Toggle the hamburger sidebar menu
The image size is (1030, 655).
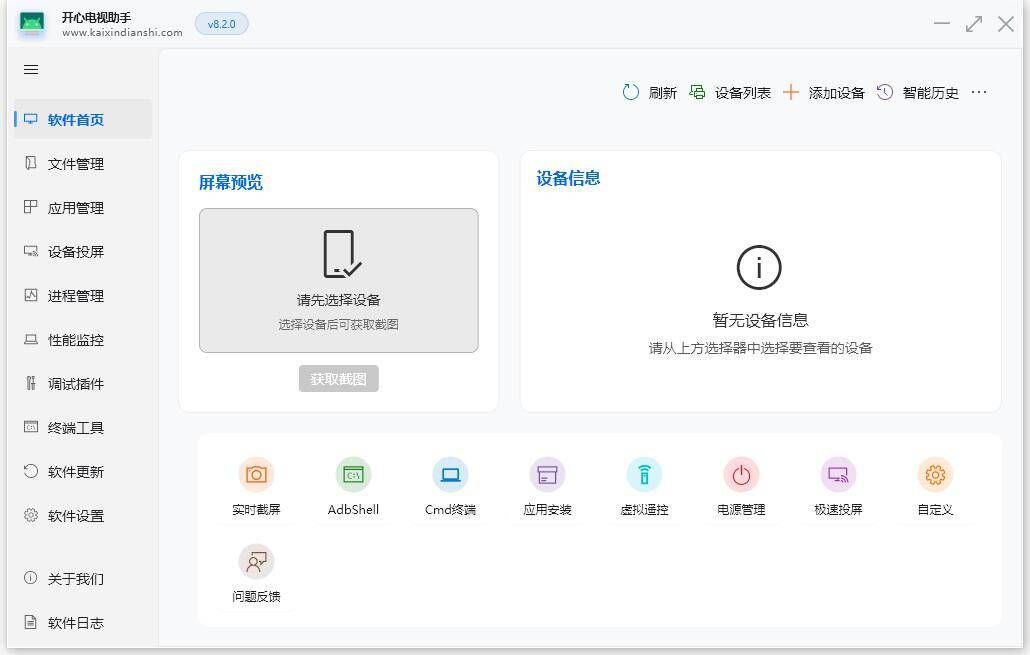click(31, 70)
